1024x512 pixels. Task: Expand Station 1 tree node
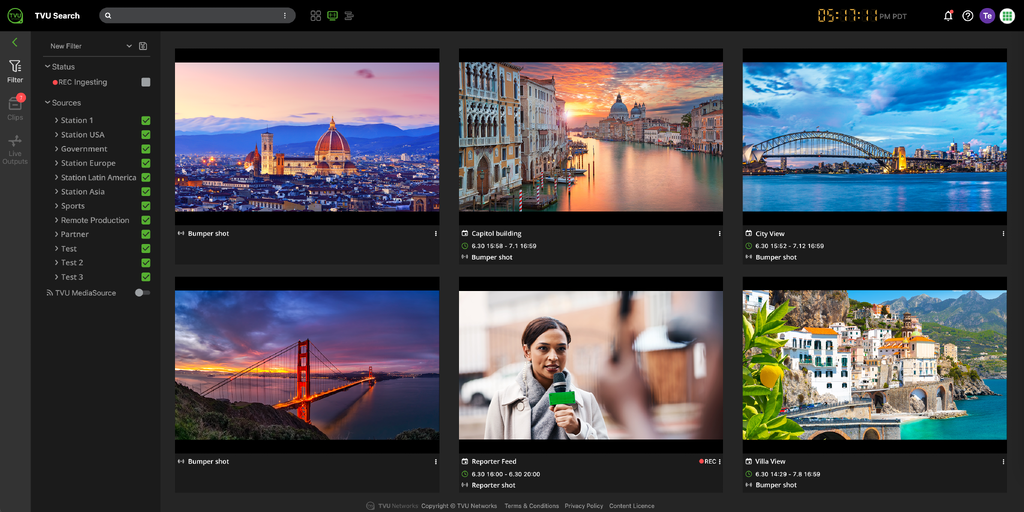56,121
